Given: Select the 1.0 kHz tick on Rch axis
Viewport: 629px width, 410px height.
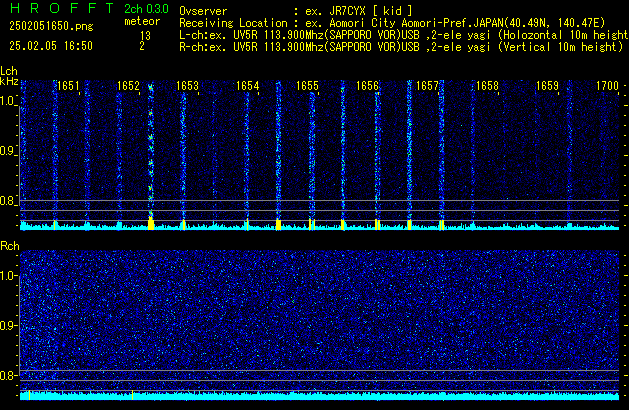Looking at the screenshot, I should [8, 276].
